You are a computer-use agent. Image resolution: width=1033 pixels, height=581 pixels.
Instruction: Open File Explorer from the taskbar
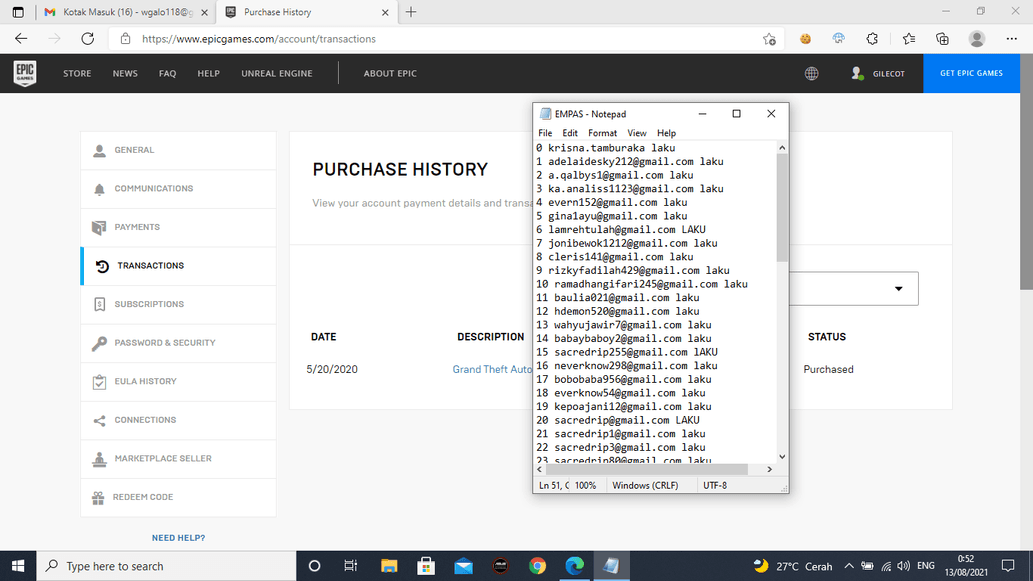pyautogui.click(x=389, y=566)
